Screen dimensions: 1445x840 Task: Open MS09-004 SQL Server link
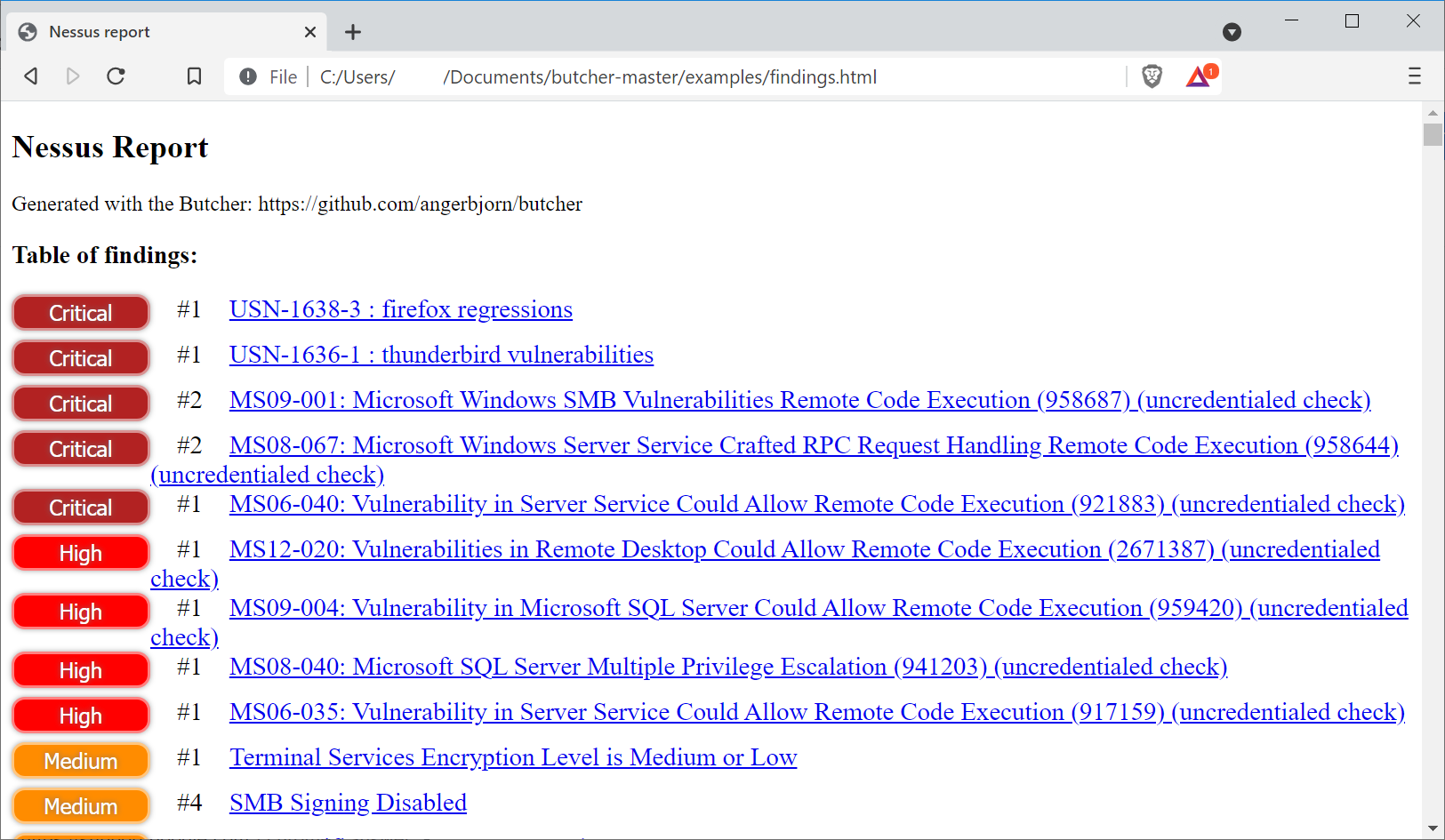click(819, 608)
